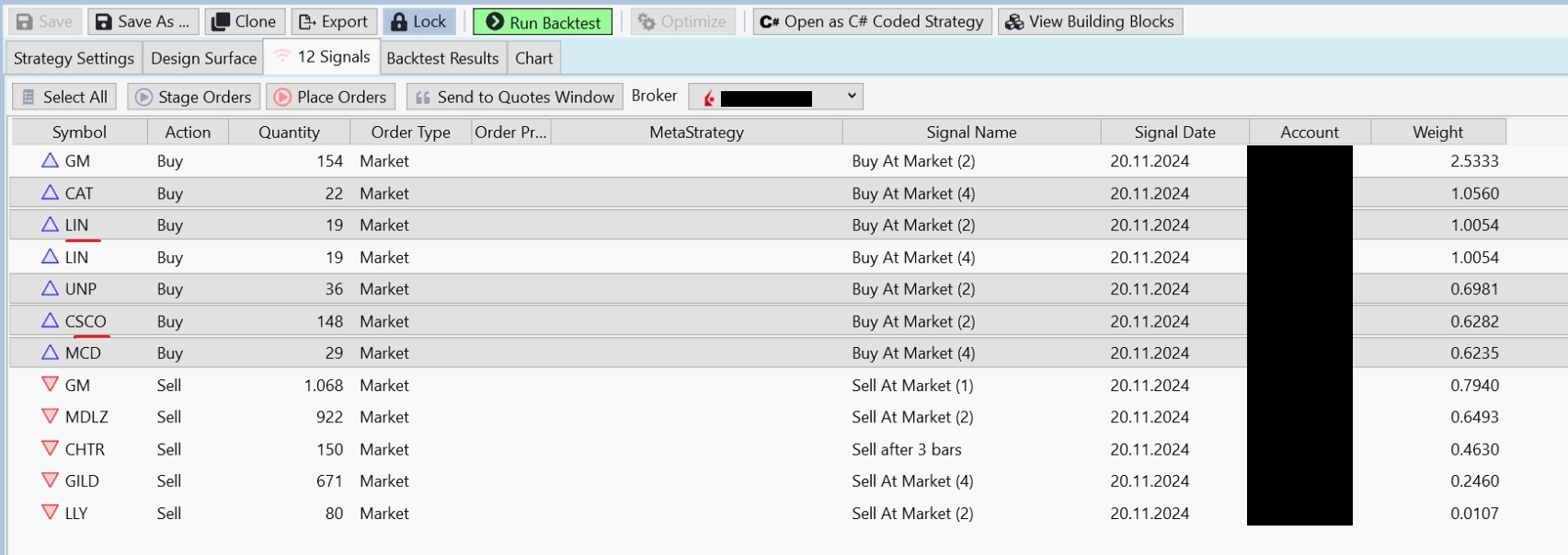The image size is (1568, 555).
Task: Toggle the Lock strategy button
Action: [418, 21]
